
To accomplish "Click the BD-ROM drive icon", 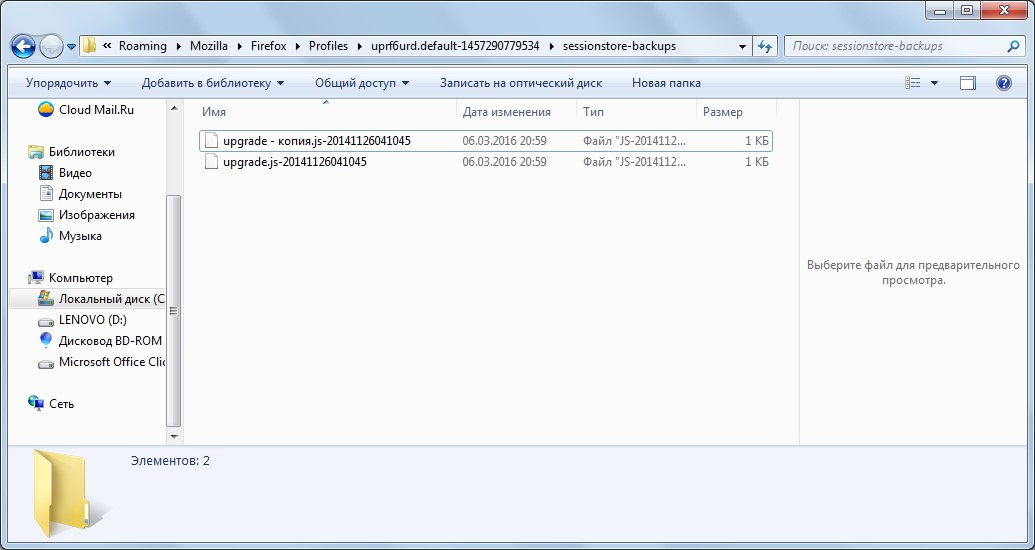I will coord(46,341).
